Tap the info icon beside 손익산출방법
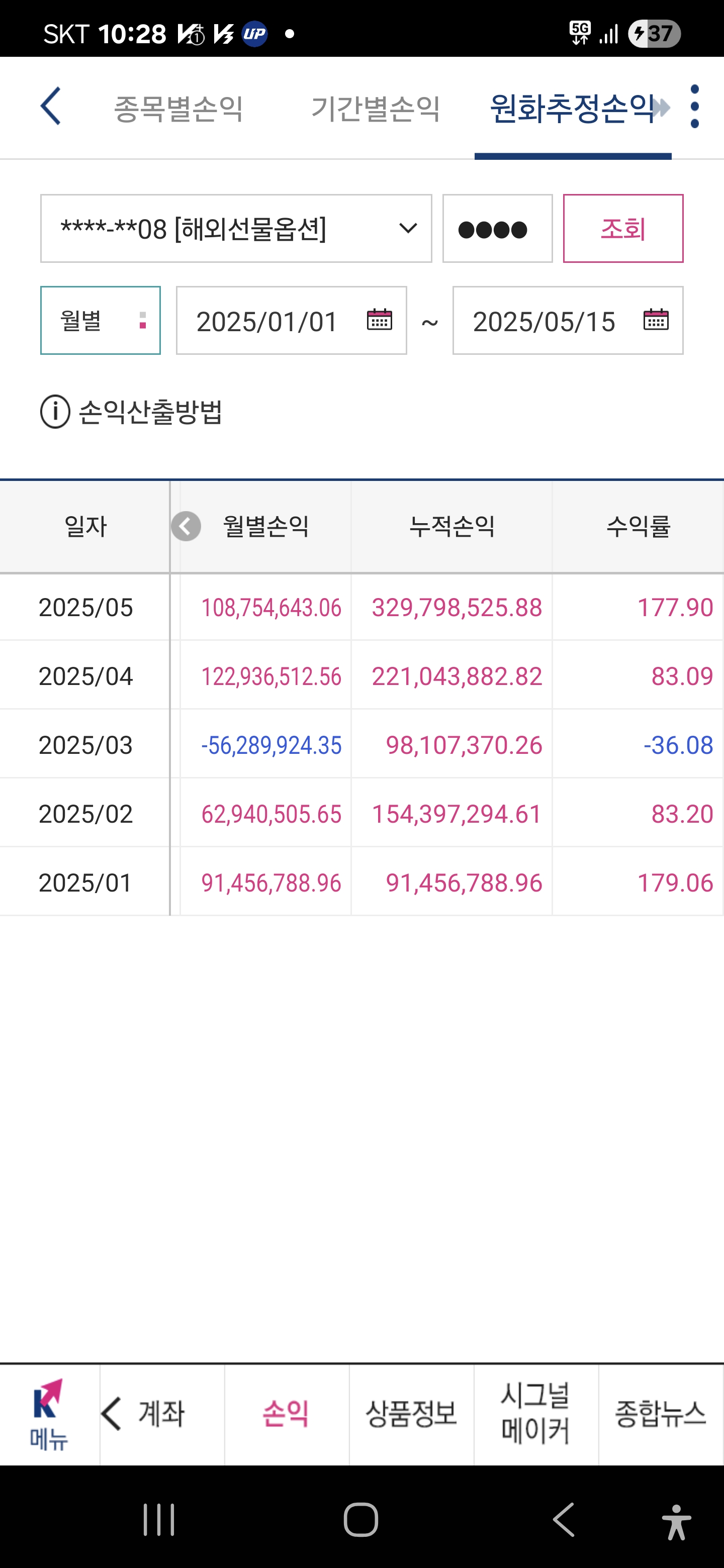This screenshot has height=1568, width=724. [x=55, y=412]
